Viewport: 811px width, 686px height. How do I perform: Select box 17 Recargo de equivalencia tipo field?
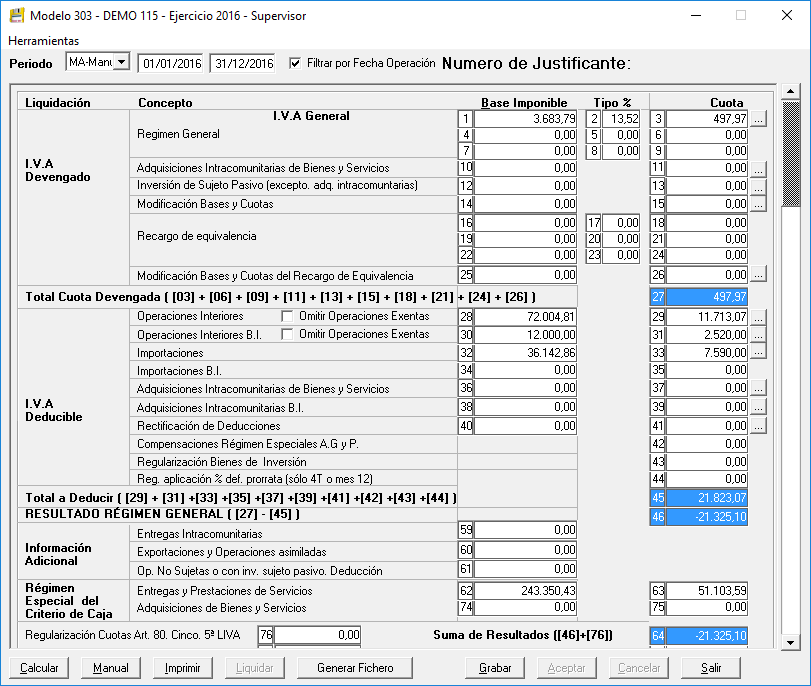[621, 223]
